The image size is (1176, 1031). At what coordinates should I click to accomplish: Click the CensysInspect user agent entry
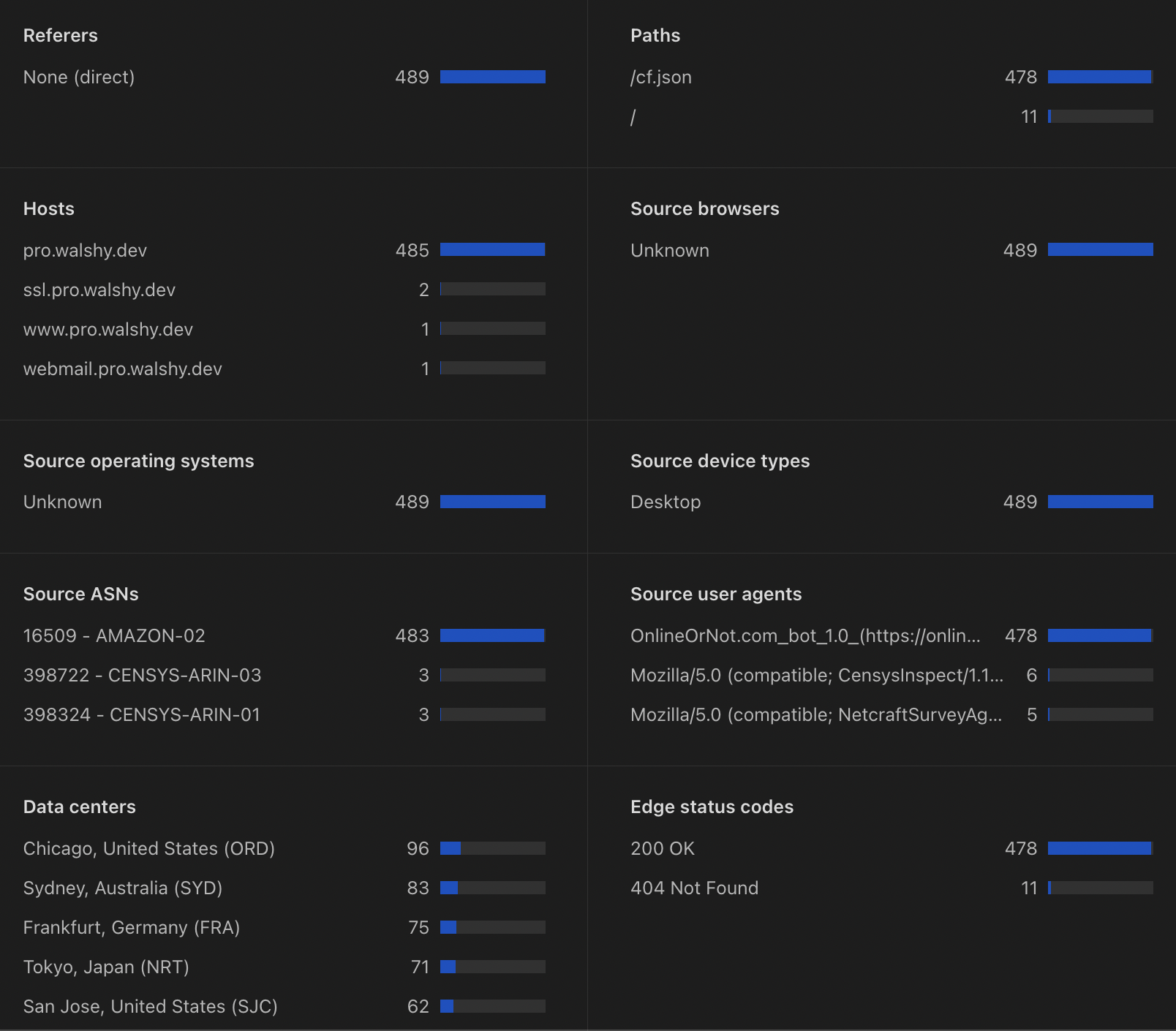coord(816,676)
